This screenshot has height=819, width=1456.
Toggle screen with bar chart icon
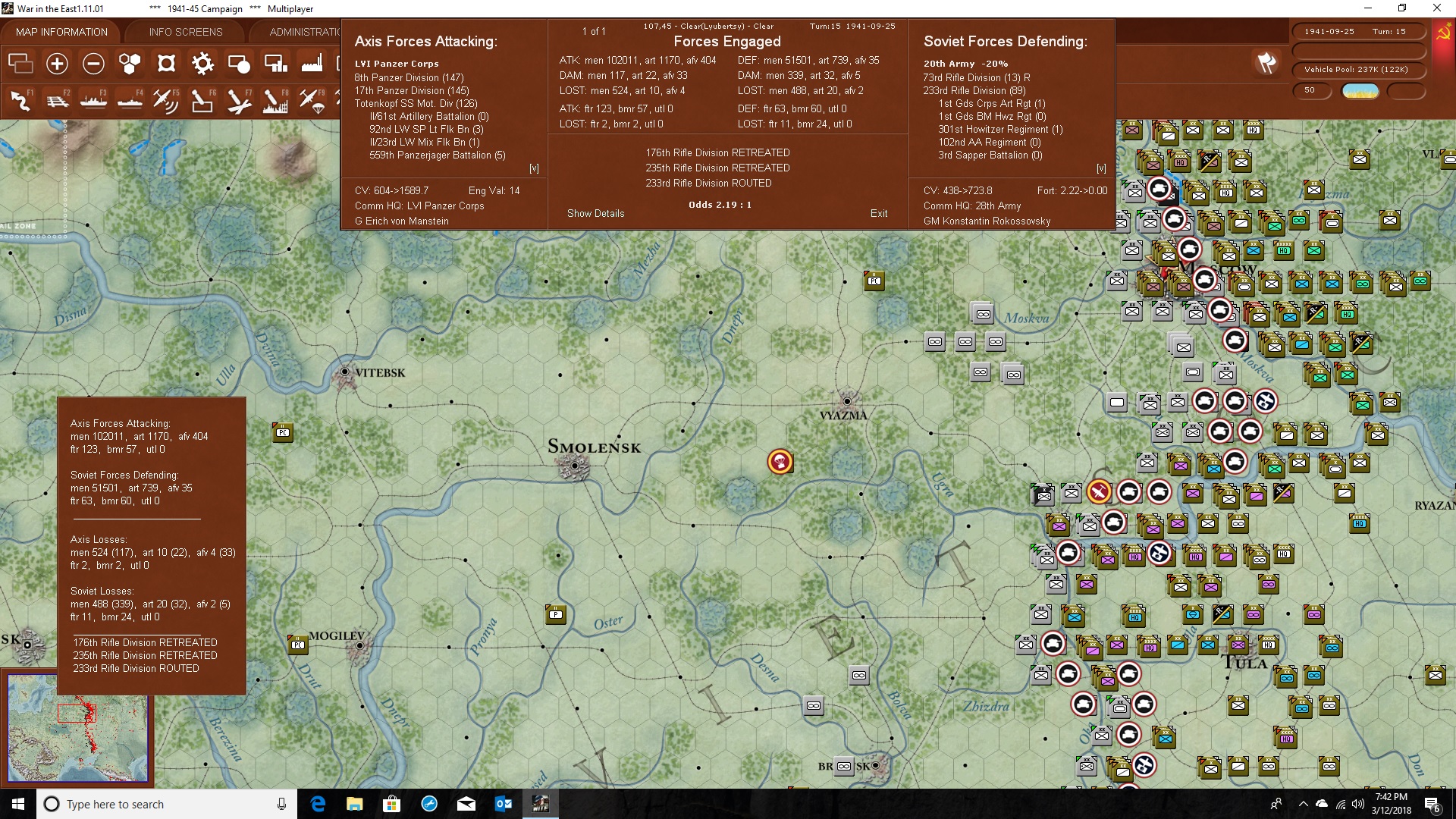click(x=275, y=64)
